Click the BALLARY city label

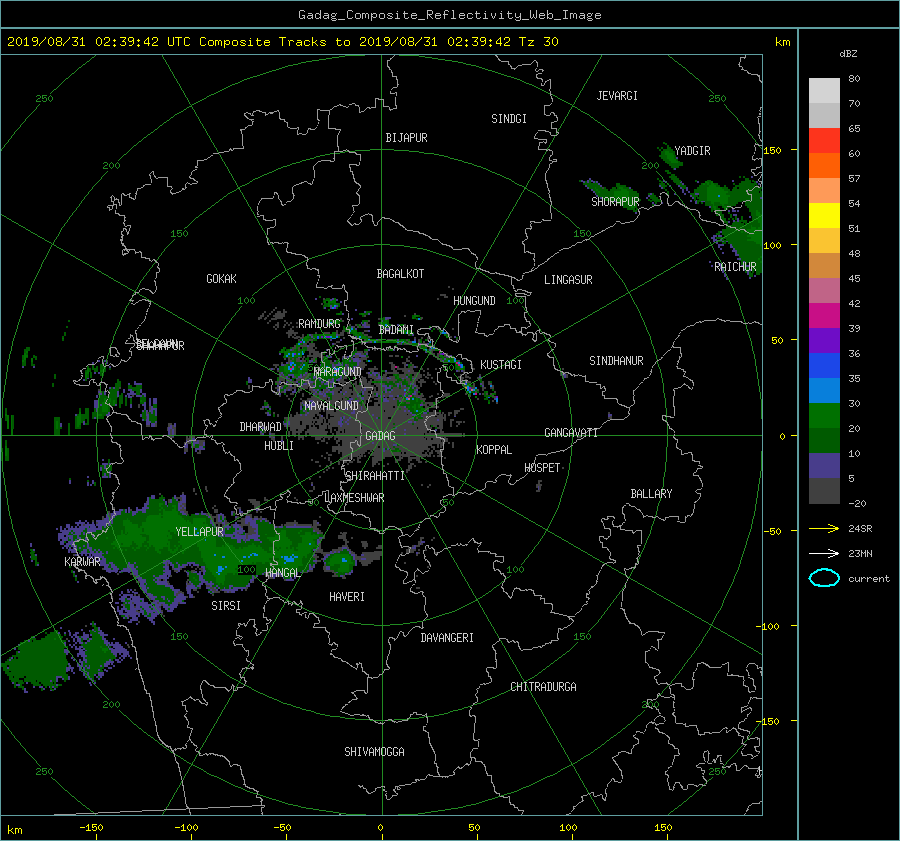tap(651, 494)
